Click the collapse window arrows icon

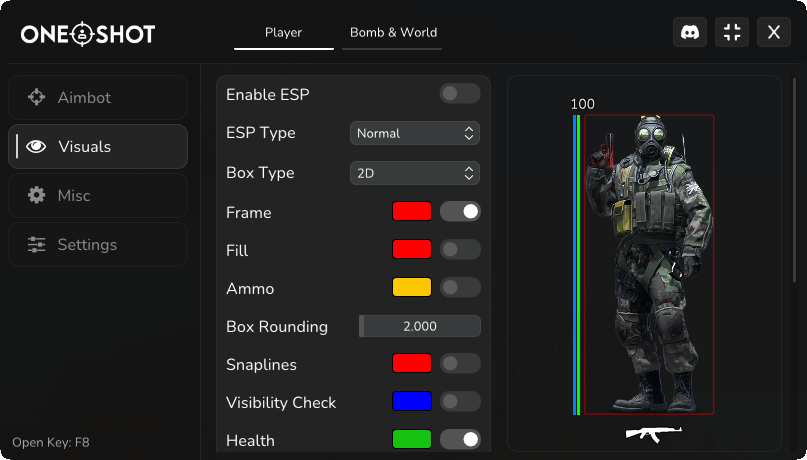pyautogui.click(x=732, y=32)
